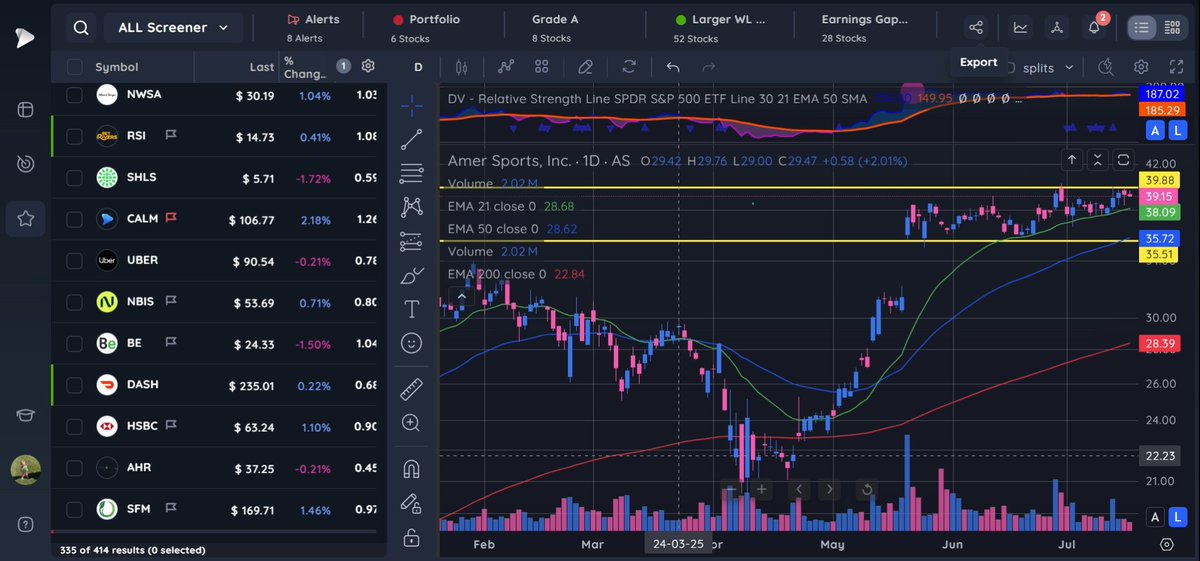The width and height of the screenshot is (1200, 561).
Task: Maximize chart pane button
Action: (x=1124, y=159)
